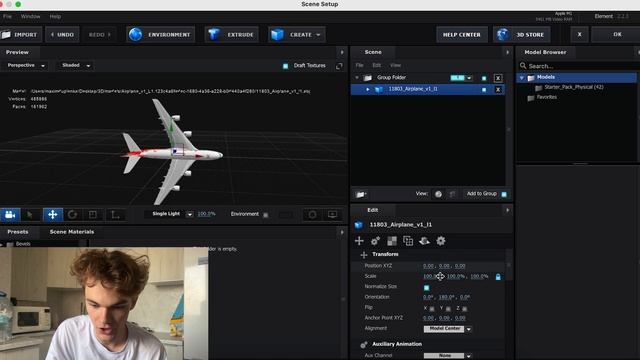The height and width of the screenshot is (360, 640).
Task: Toggle the Draft Textures checkbox
Action: pos(285,66)
